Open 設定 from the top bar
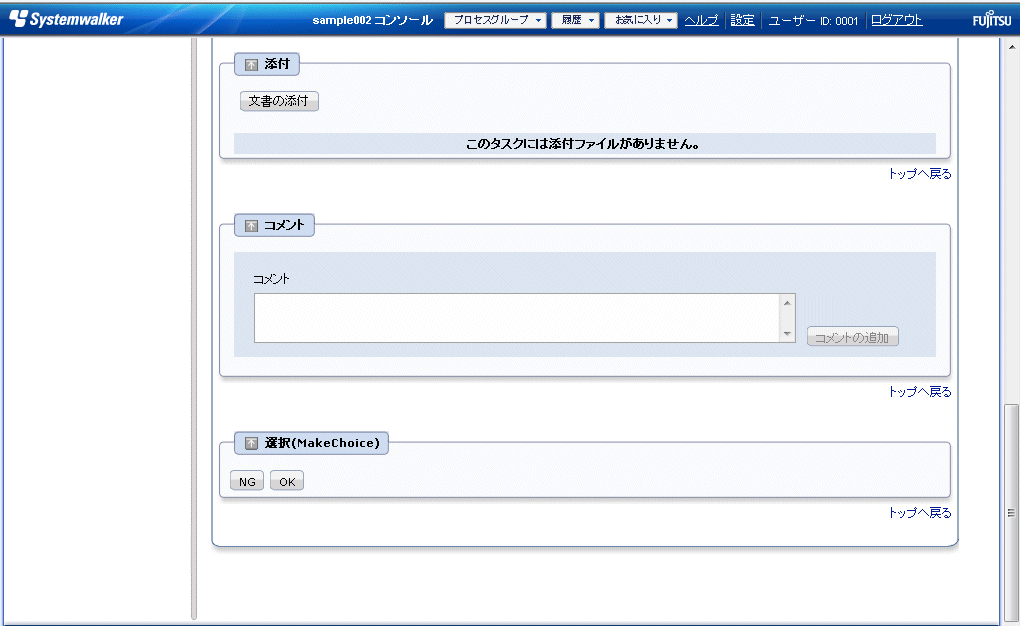 point(742,20)
